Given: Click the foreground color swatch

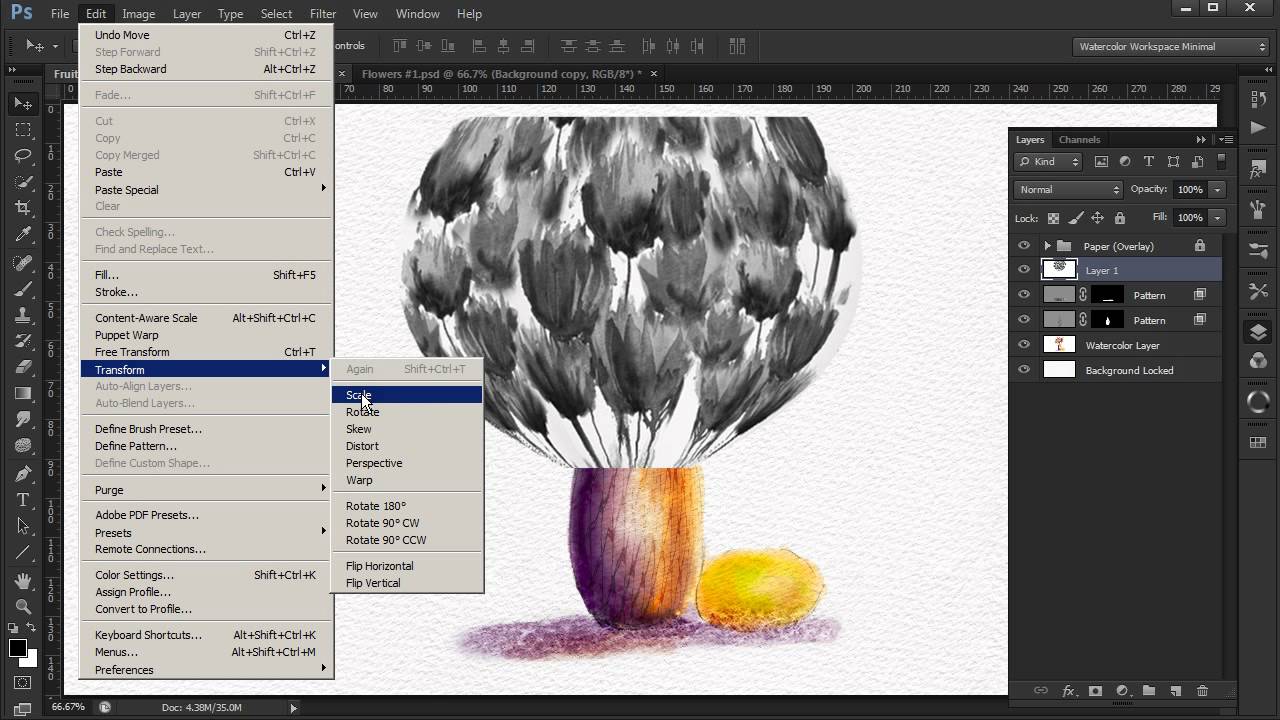Looking at the screenshot, I should coord(18,648).
